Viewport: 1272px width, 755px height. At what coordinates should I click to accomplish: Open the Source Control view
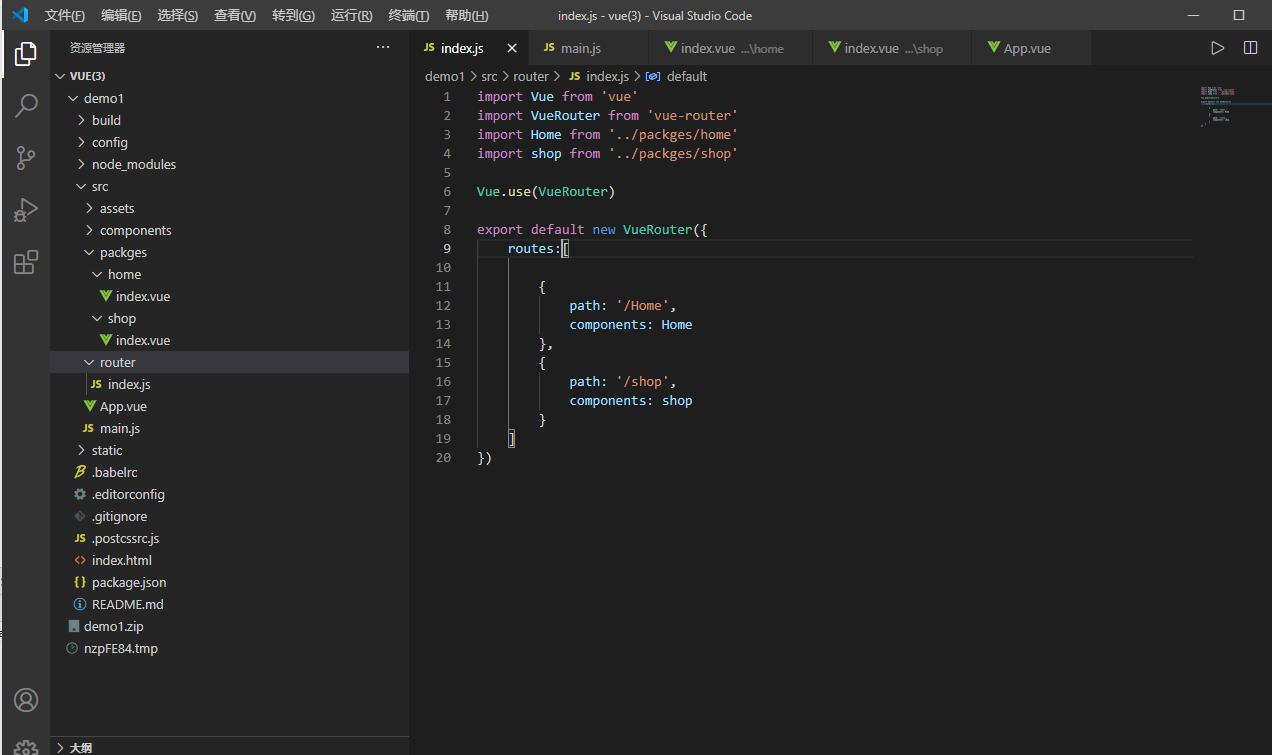[26, 158]
